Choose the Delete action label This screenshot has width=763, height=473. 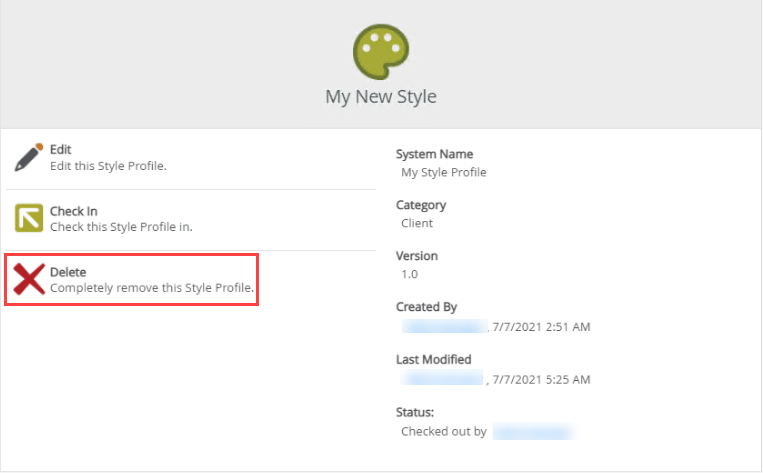68,271
